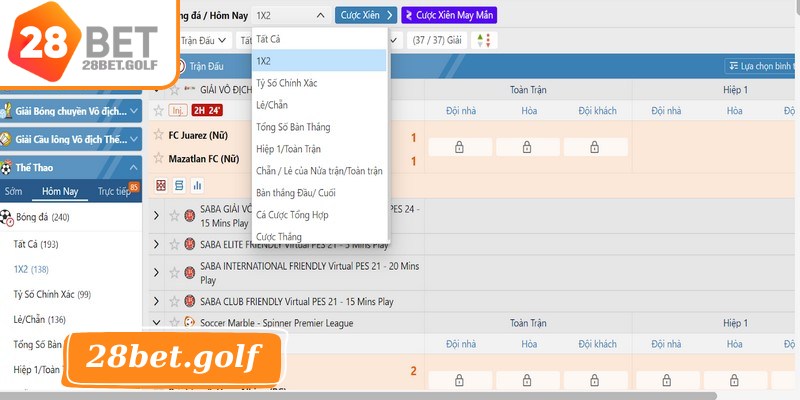The width and height of the screenshot is (800, 400).
Task: Click locked 'Hòa' odds for FC Juarez match
Action: click(528, 147)
